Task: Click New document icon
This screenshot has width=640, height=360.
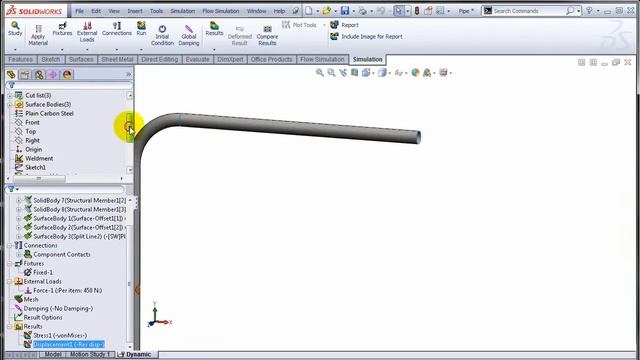Action: [x=309, y=11]
